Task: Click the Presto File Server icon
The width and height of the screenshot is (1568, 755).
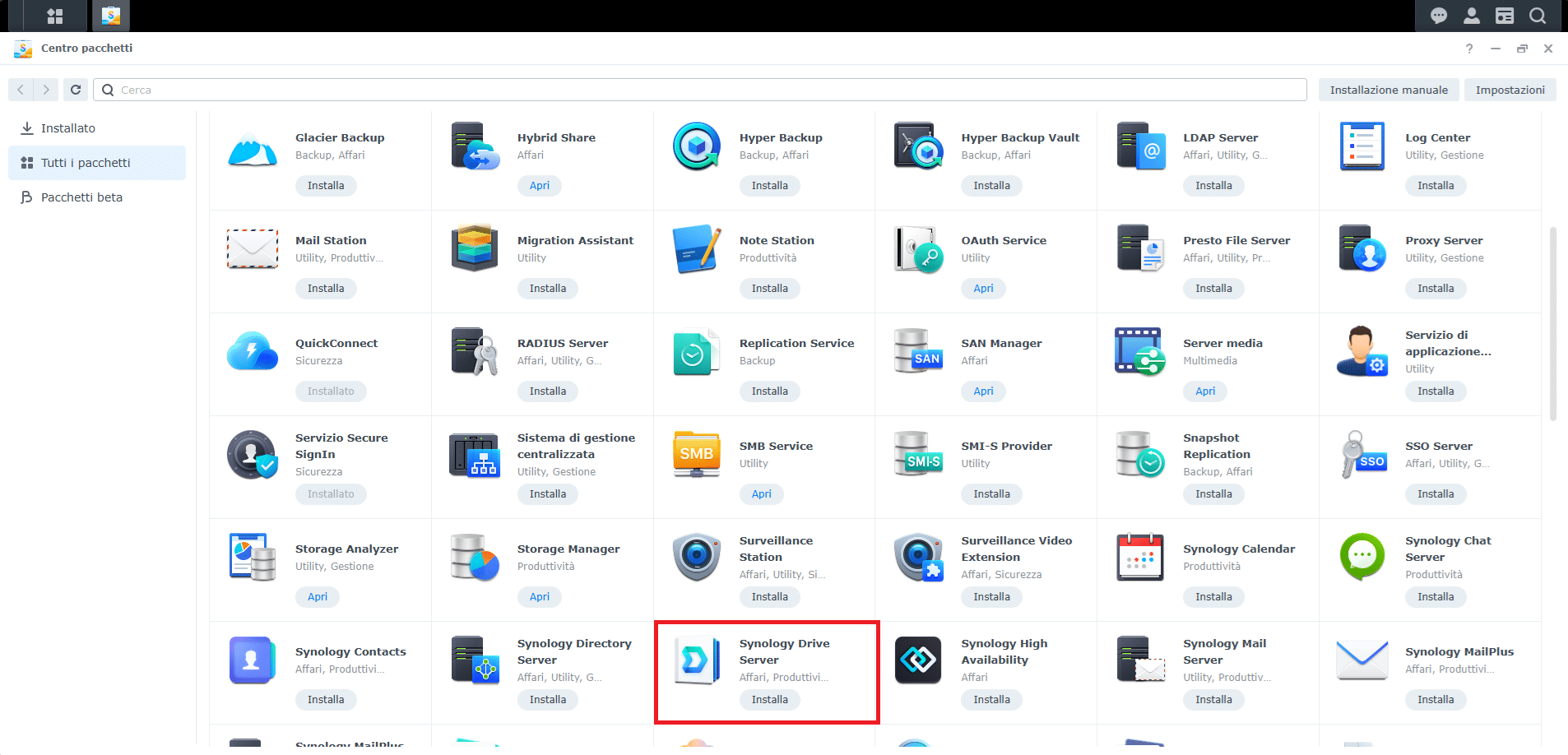Action: click(x=1140, y=249)
